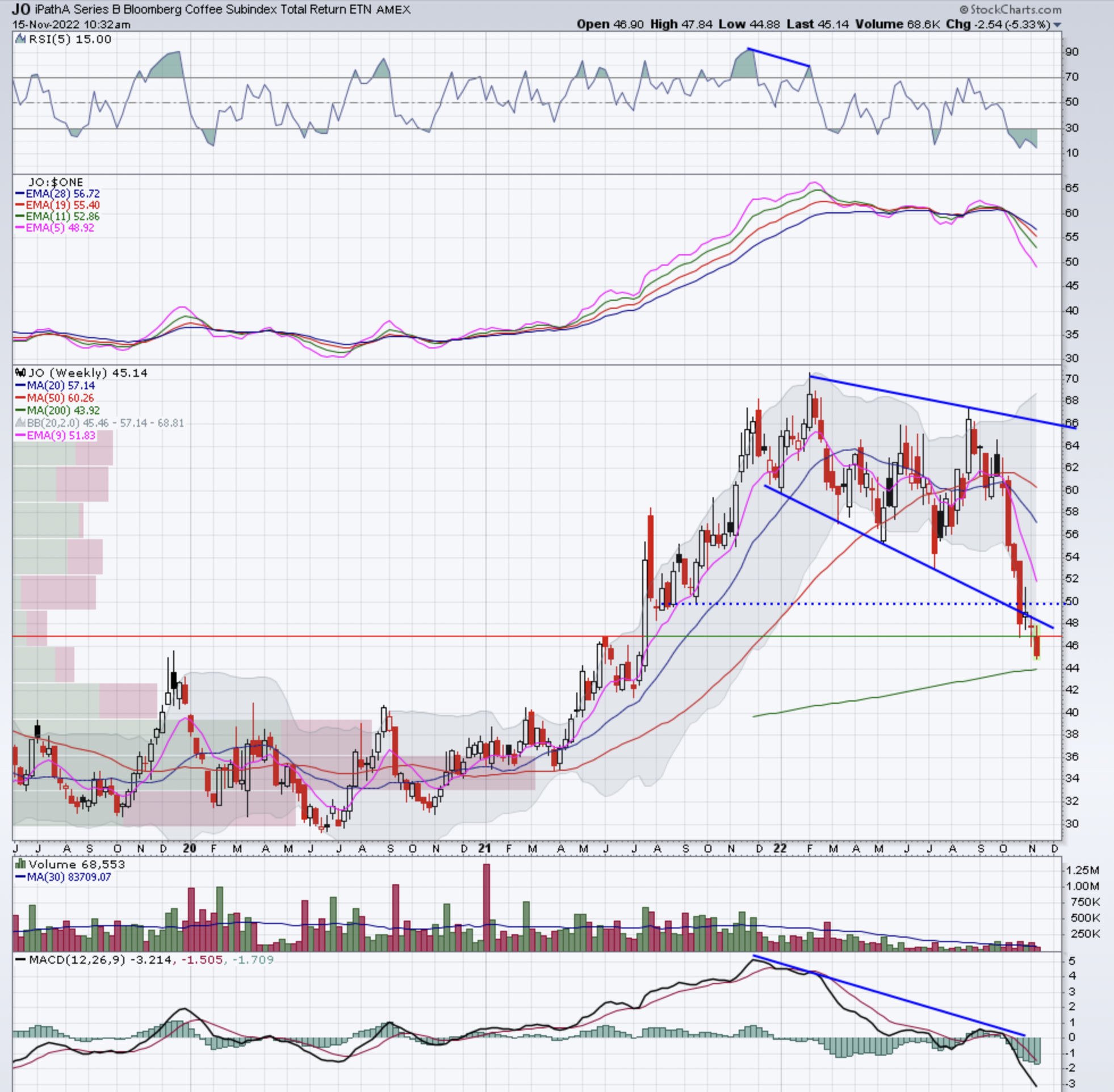The image size is (1114, 1092).
Task: Click the Volume histogram legend icon
Action: tap(20, 864)
